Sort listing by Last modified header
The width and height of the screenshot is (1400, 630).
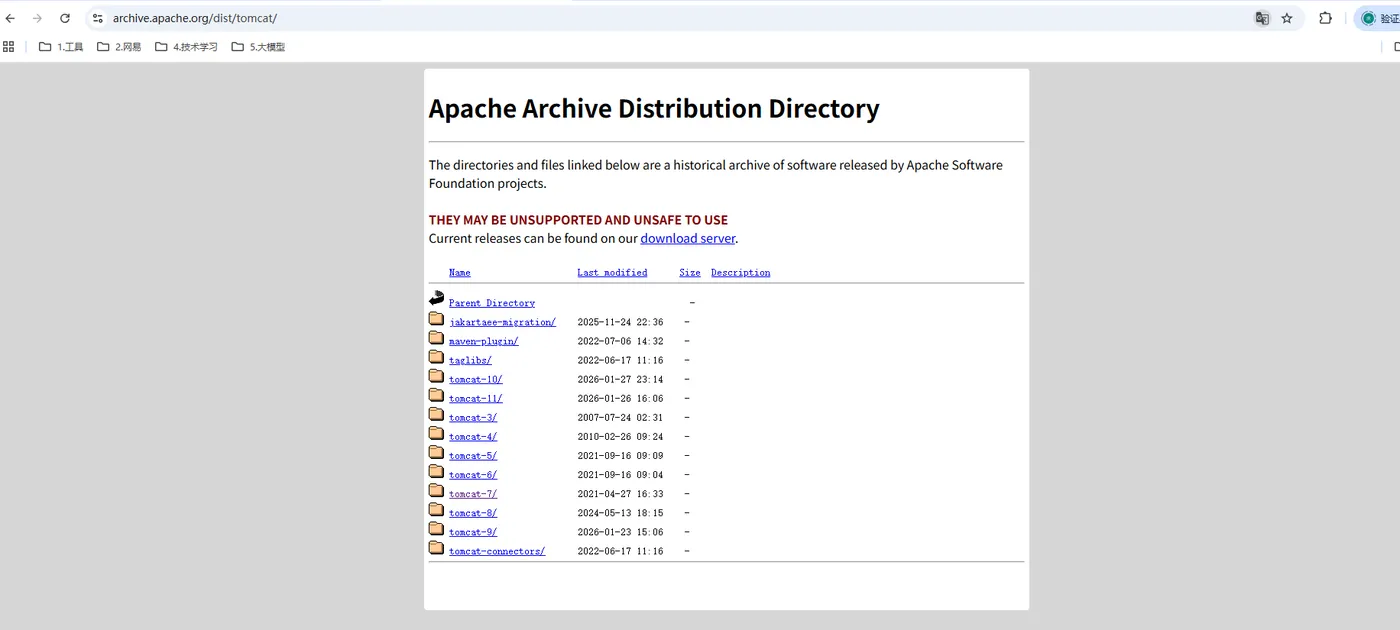(612, 272)
